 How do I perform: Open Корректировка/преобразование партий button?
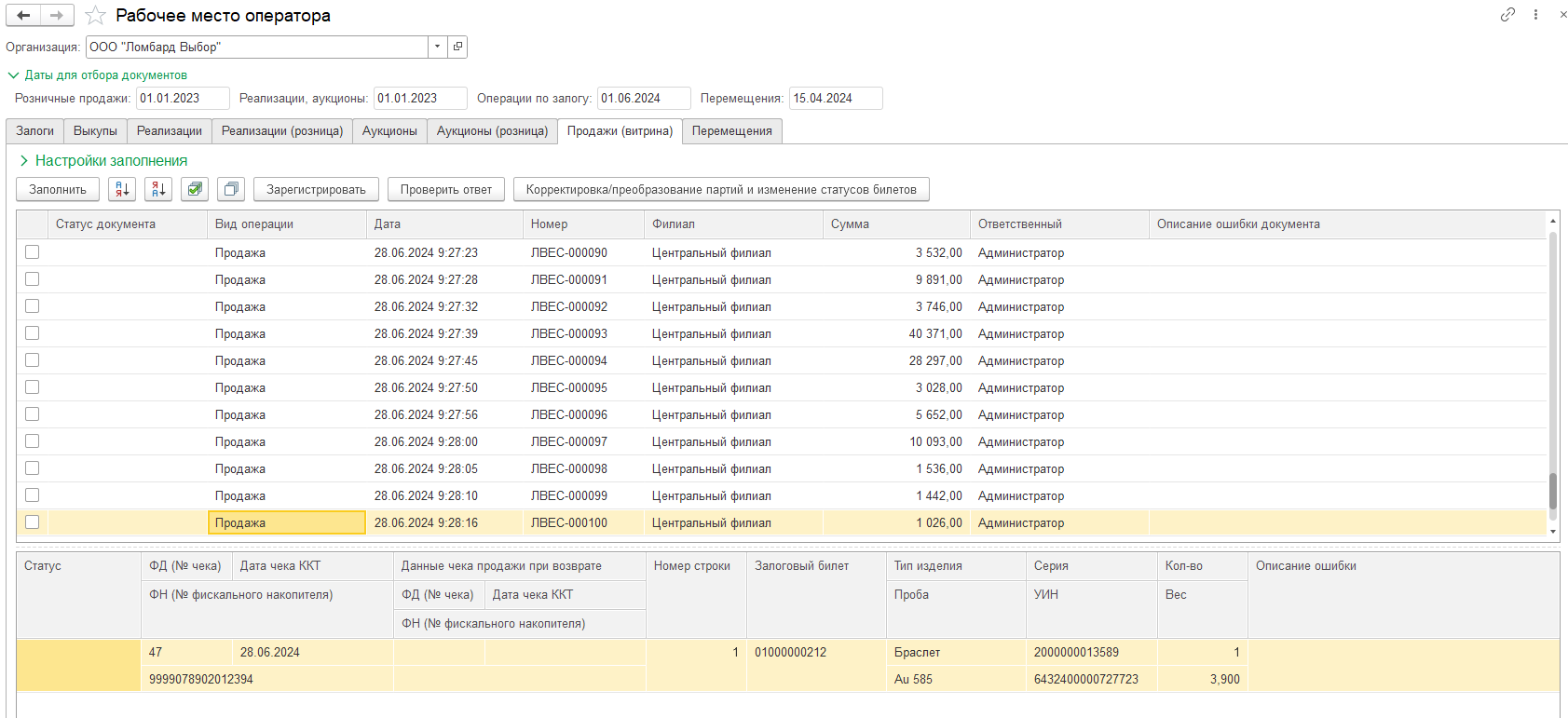[721, 189]
